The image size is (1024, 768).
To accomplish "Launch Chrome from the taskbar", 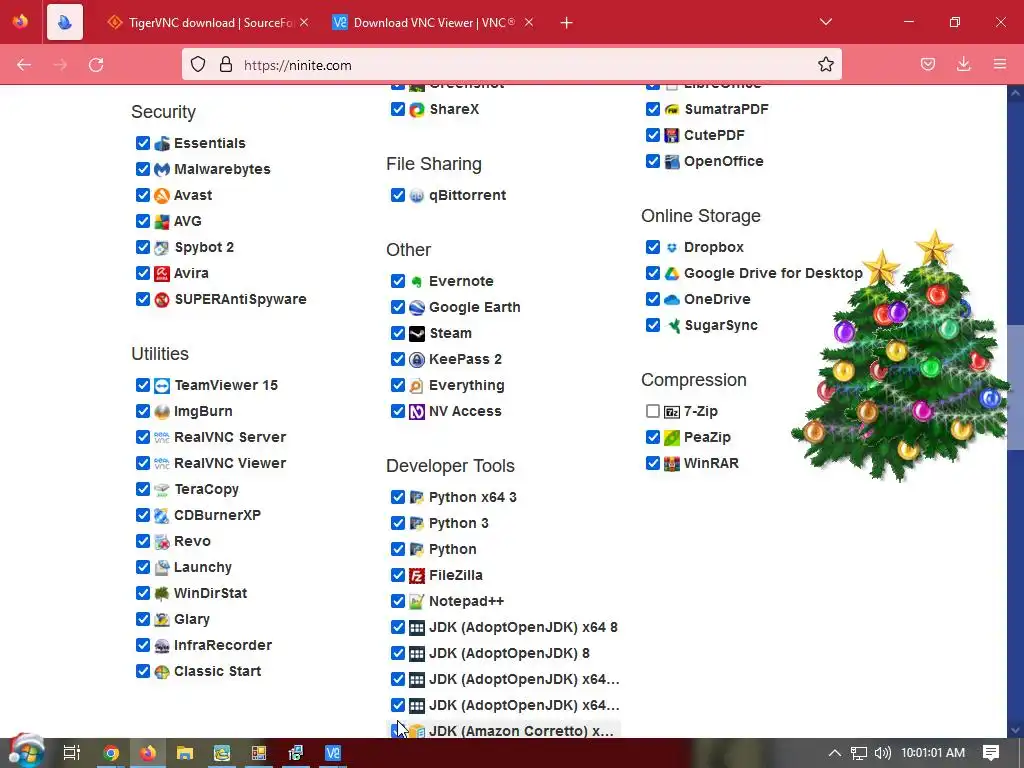I will click(111, 753).
